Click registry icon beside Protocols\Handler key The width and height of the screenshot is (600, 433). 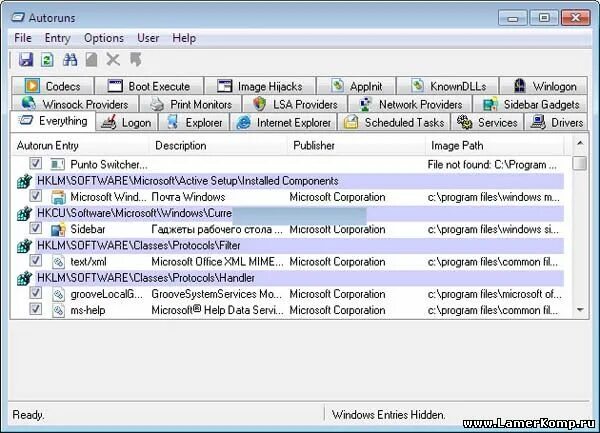click(x=24, y=278)
